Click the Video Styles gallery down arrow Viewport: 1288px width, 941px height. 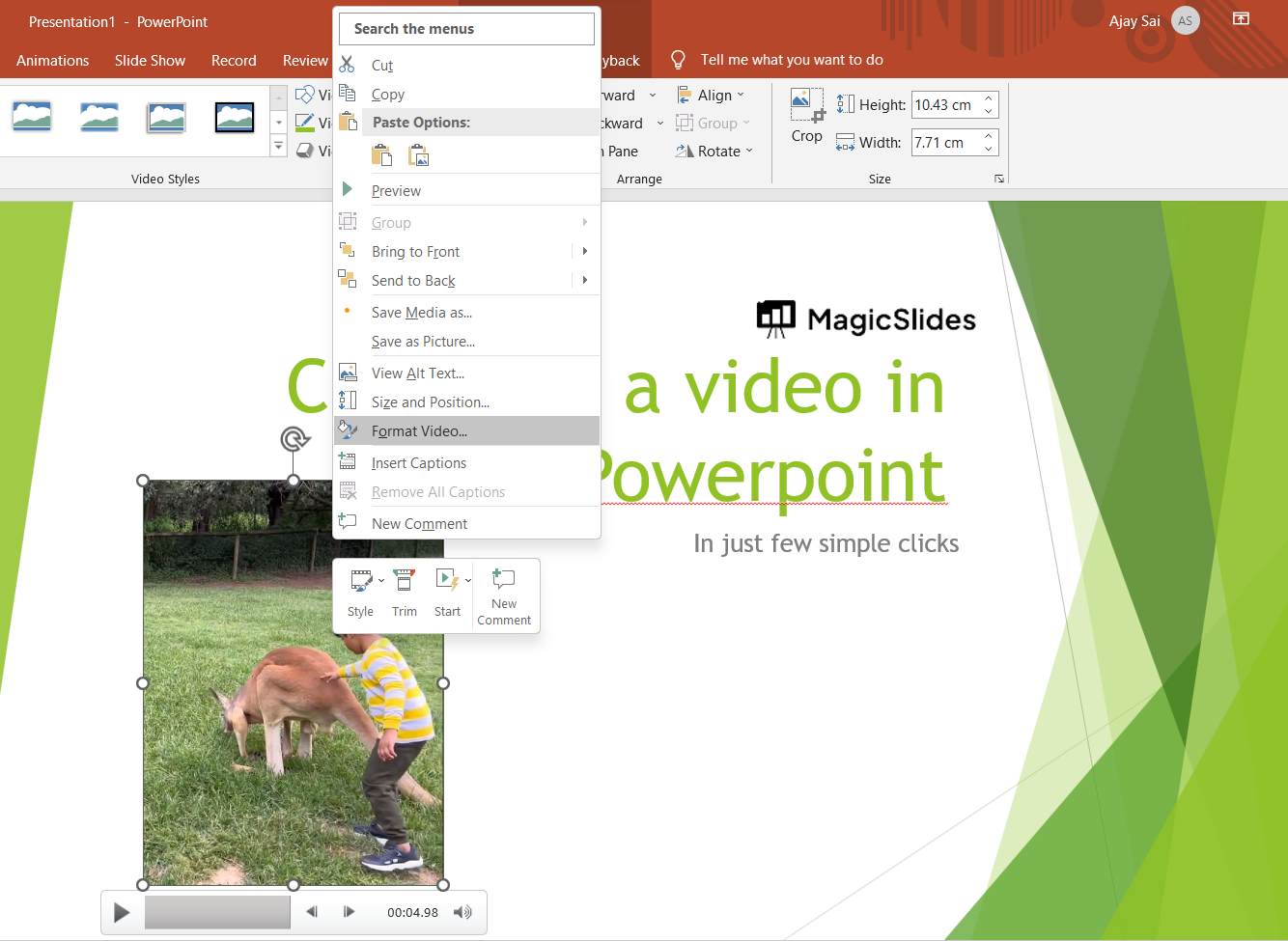click(278, 123)
